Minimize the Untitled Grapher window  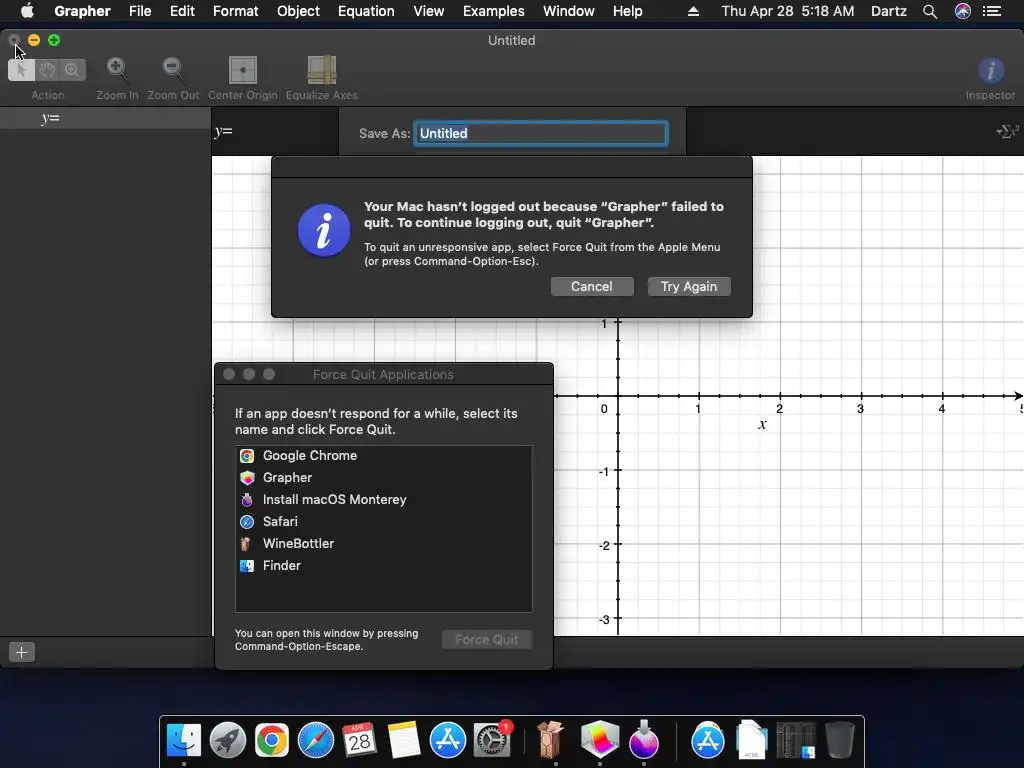point(34,40)
